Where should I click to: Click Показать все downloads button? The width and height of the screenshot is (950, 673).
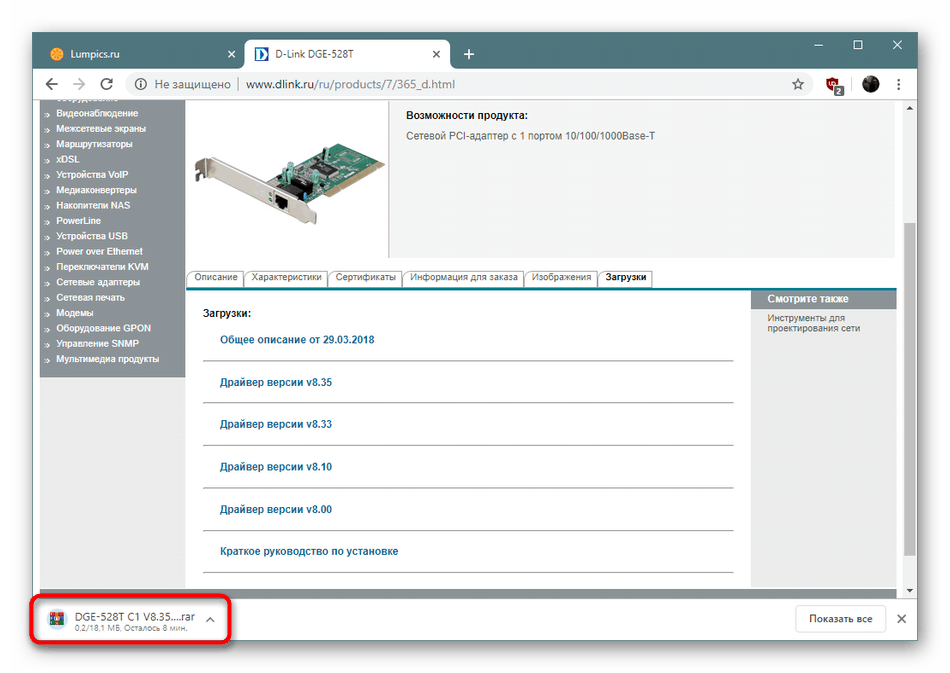(x=840, y=619)
